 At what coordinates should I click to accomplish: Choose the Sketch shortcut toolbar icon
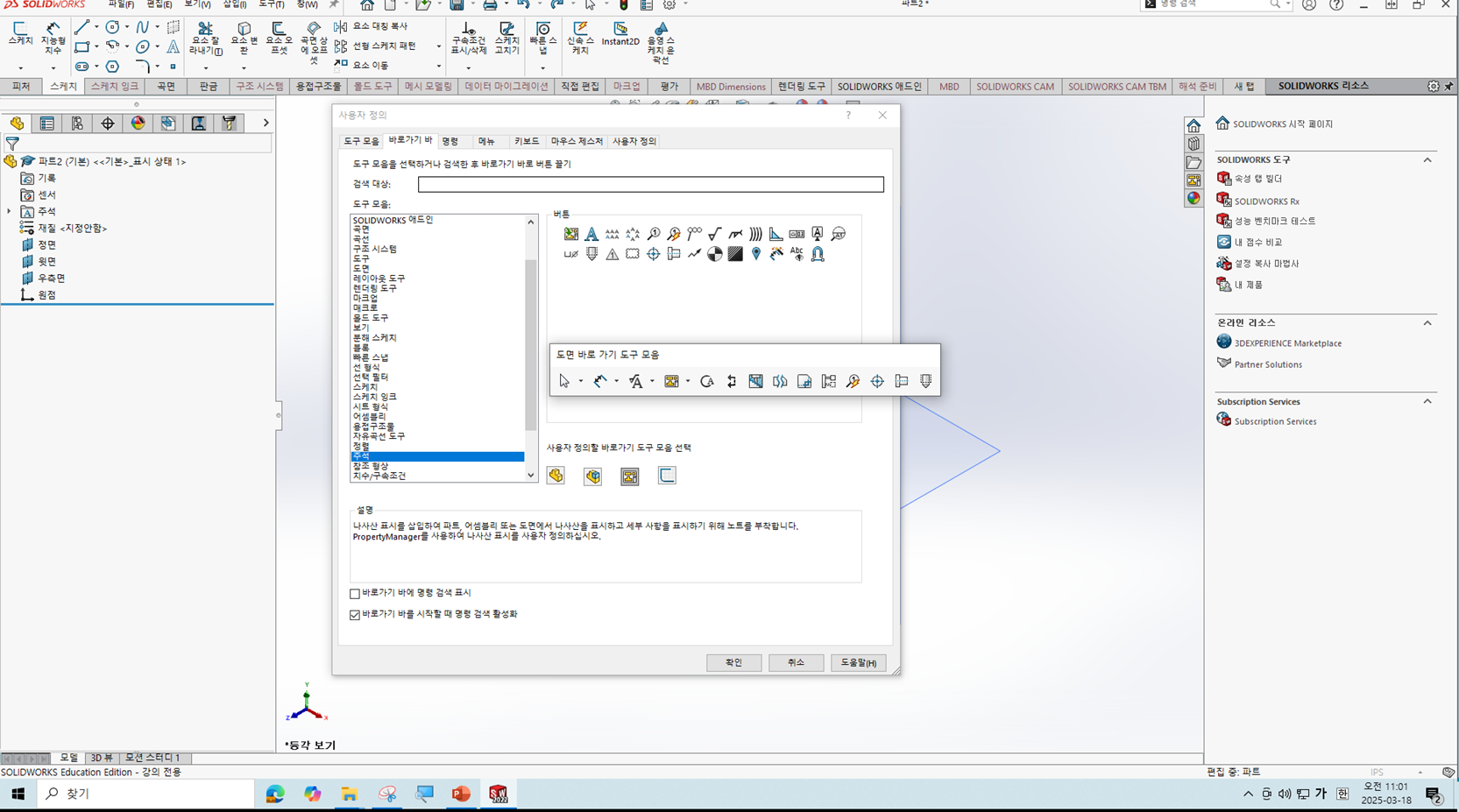pos(667,476)
